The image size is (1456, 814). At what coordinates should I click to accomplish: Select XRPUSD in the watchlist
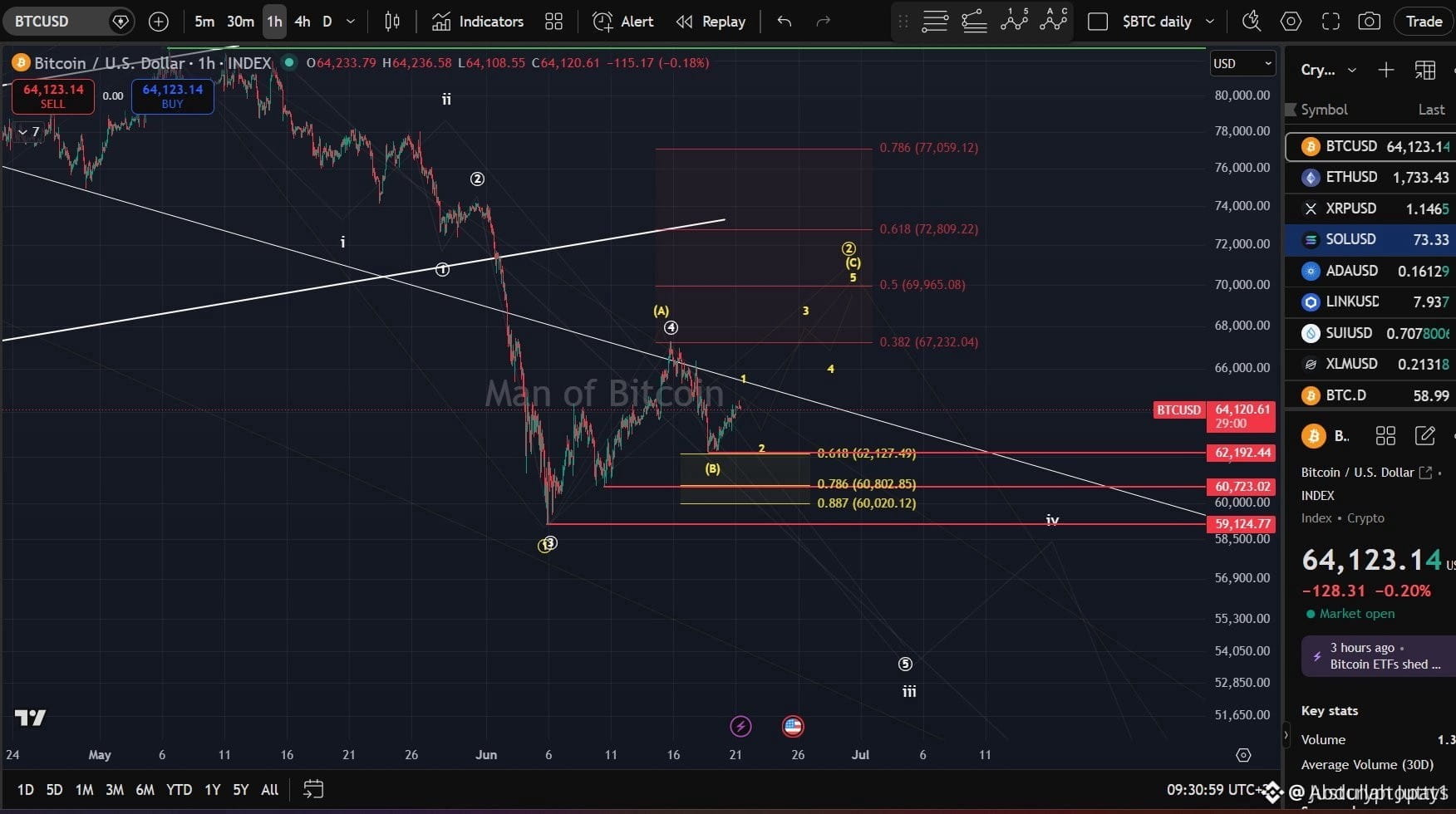1370,208
